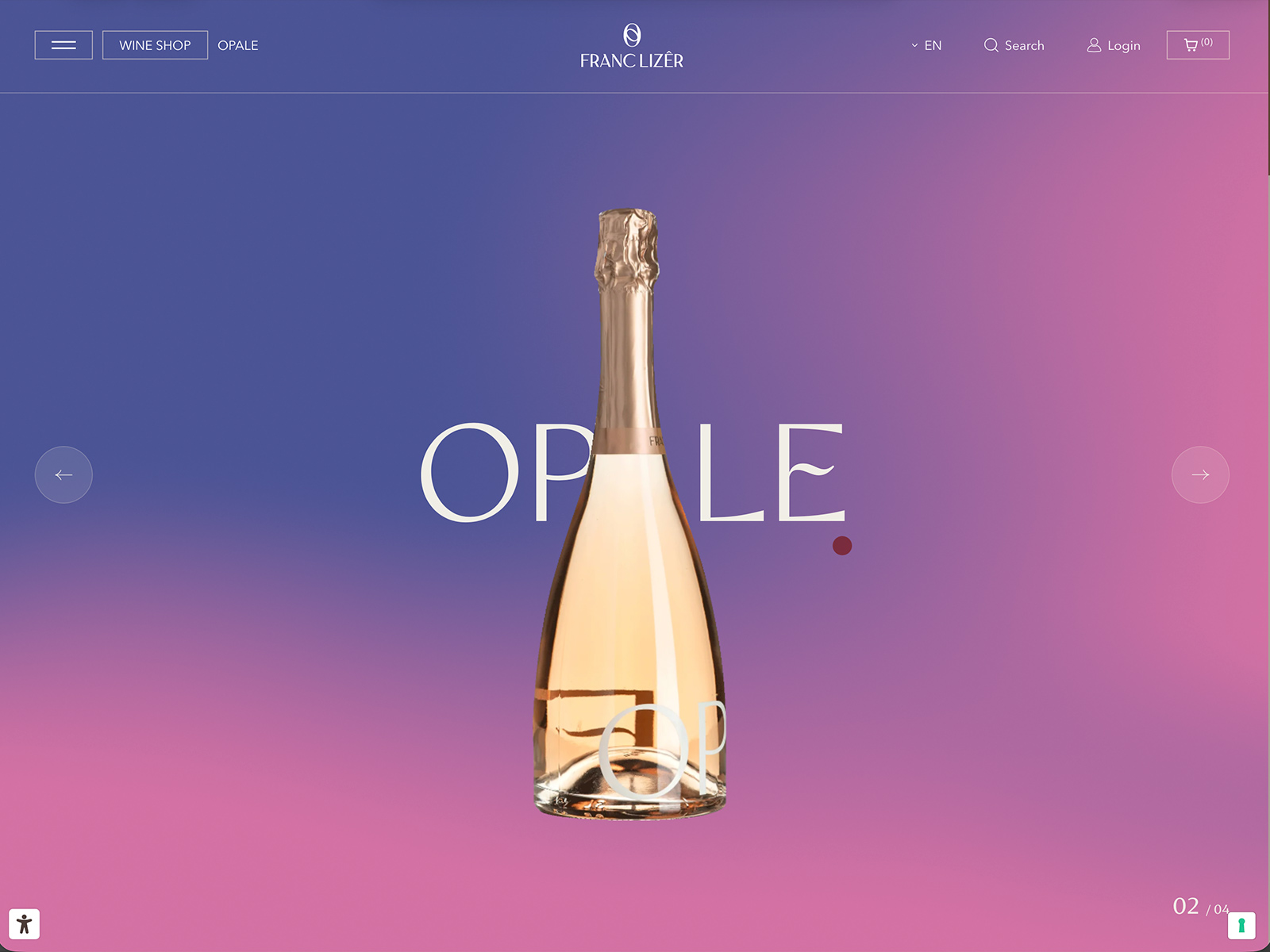
Task: Expand the EN language dropdown
Action: point(926,45)
